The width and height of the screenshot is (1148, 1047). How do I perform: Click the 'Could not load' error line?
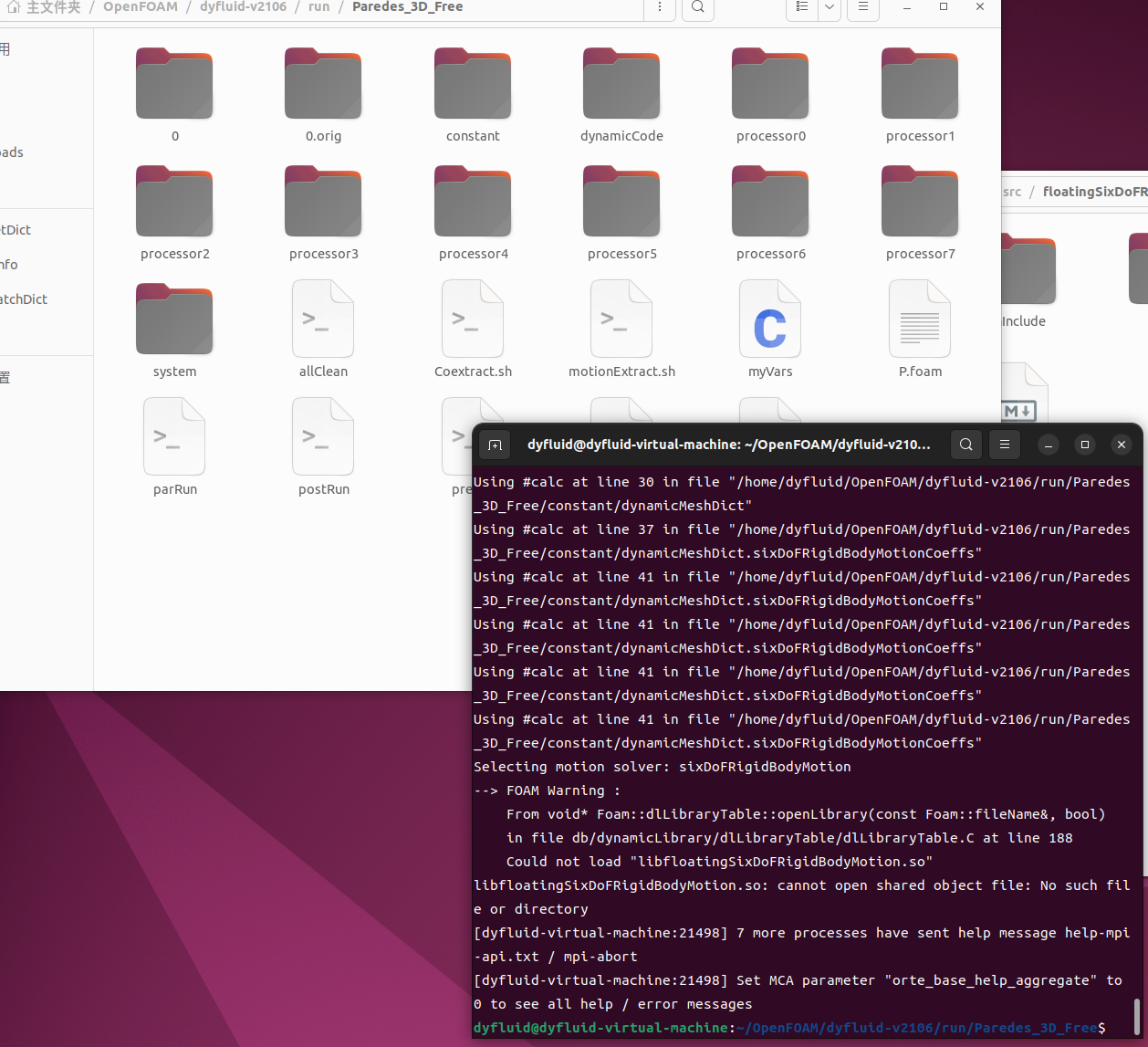(x=719, y=862)
